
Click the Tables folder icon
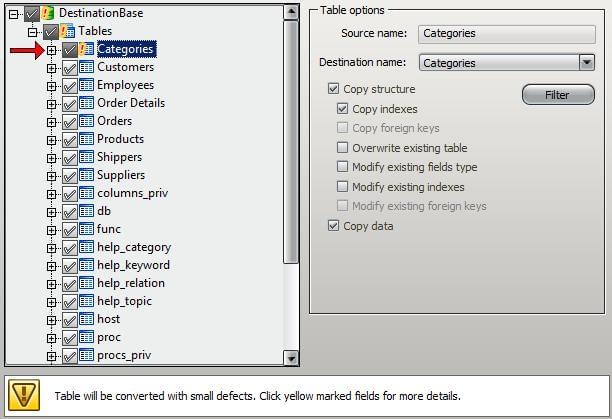(x=68, y=31)
